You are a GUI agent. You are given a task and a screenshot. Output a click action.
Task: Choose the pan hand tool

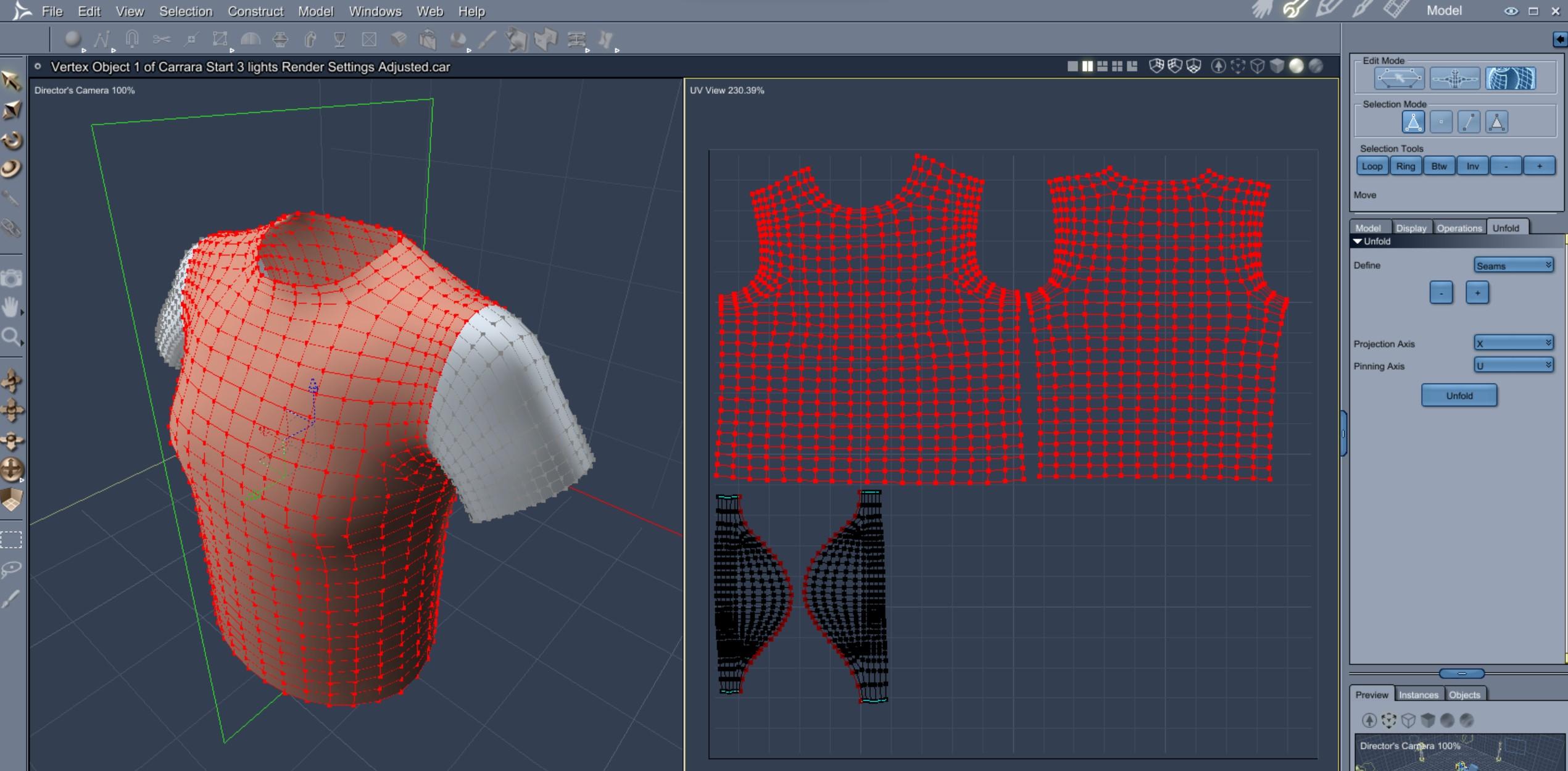click(x=10, y=307)
